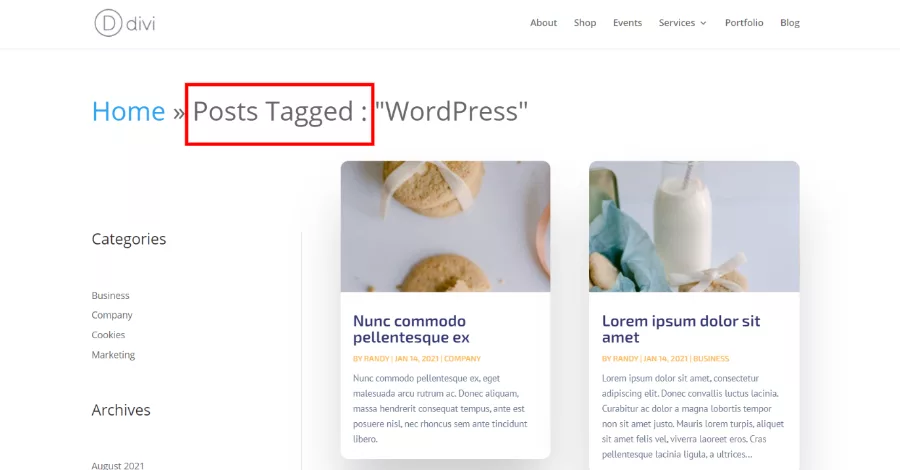Select the "WordPress" tag text in breadcrumb

click(x=451, y=111)
